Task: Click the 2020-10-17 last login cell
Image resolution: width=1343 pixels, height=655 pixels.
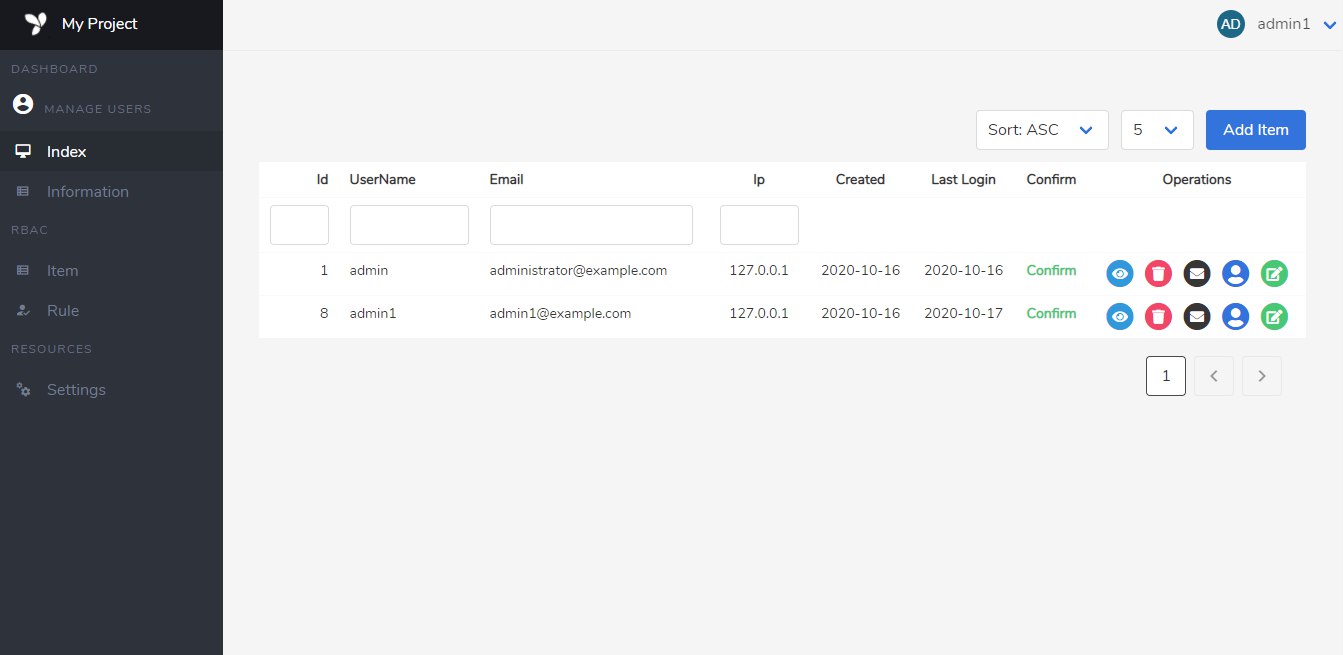Action: click(x=963, y=314)
